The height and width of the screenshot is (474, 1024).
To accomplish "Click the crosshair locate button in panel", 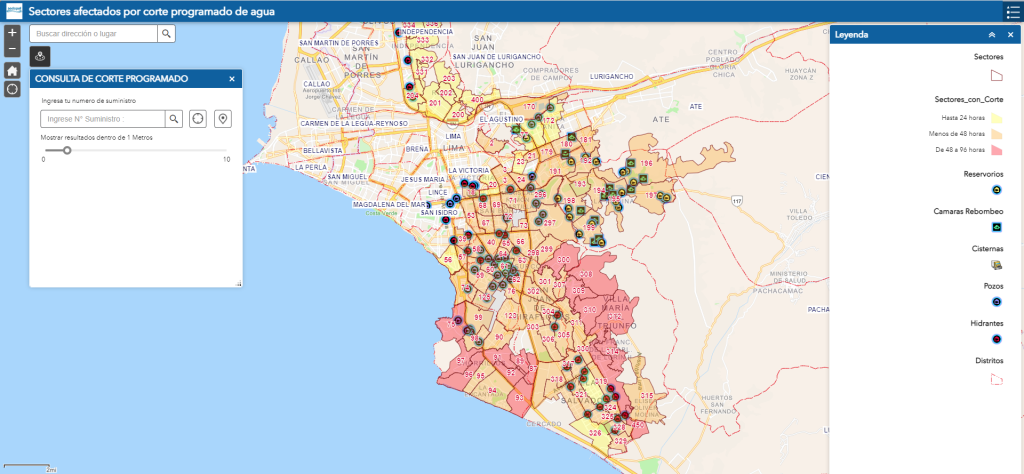I will pyautogui.click(x=198, y=119).
